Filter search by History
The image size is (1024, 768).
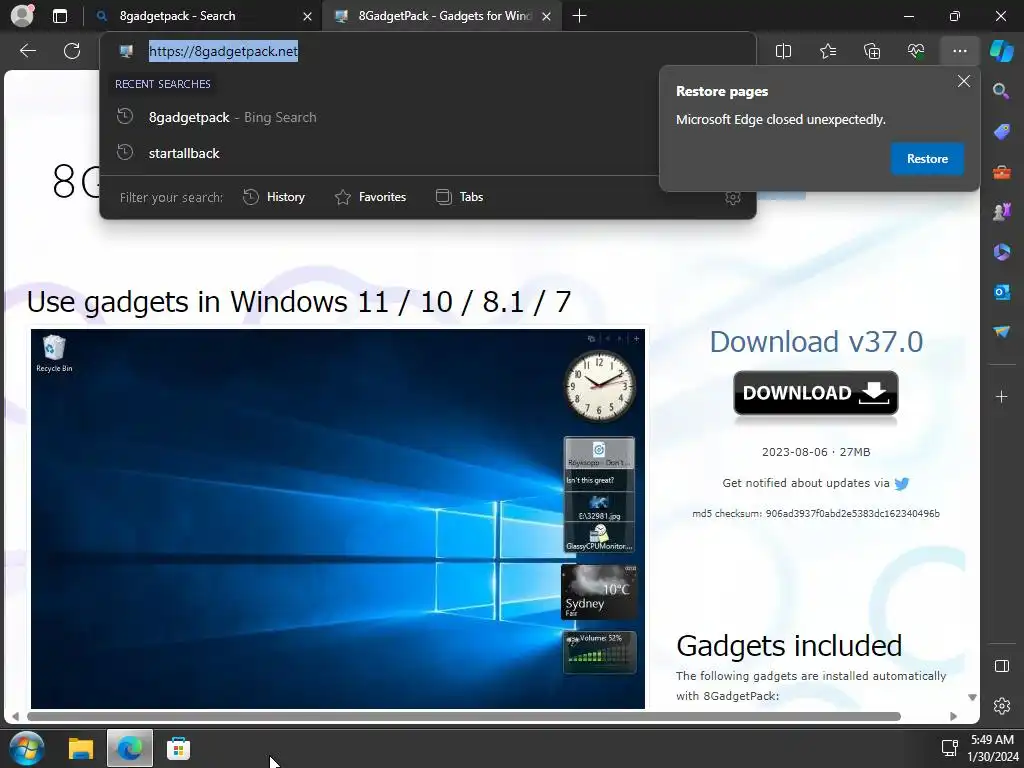tap(274, 197)
